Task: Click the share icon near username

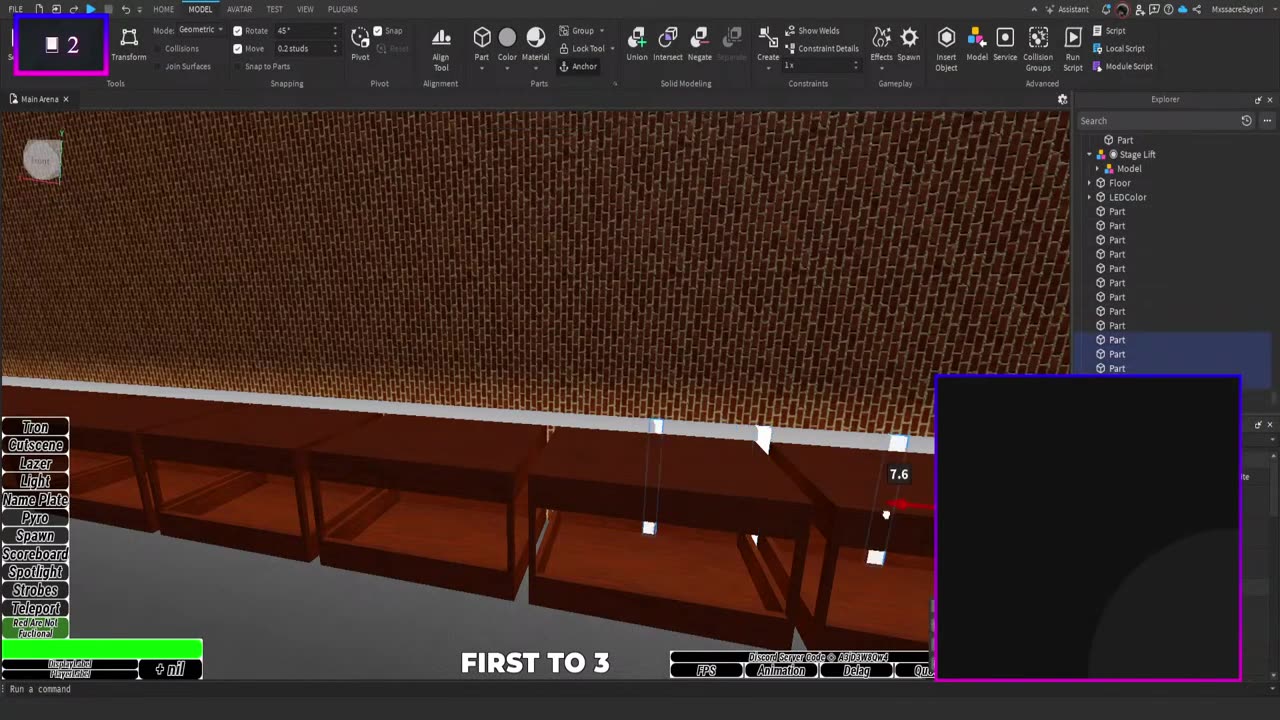Action: click(1197, 9)
